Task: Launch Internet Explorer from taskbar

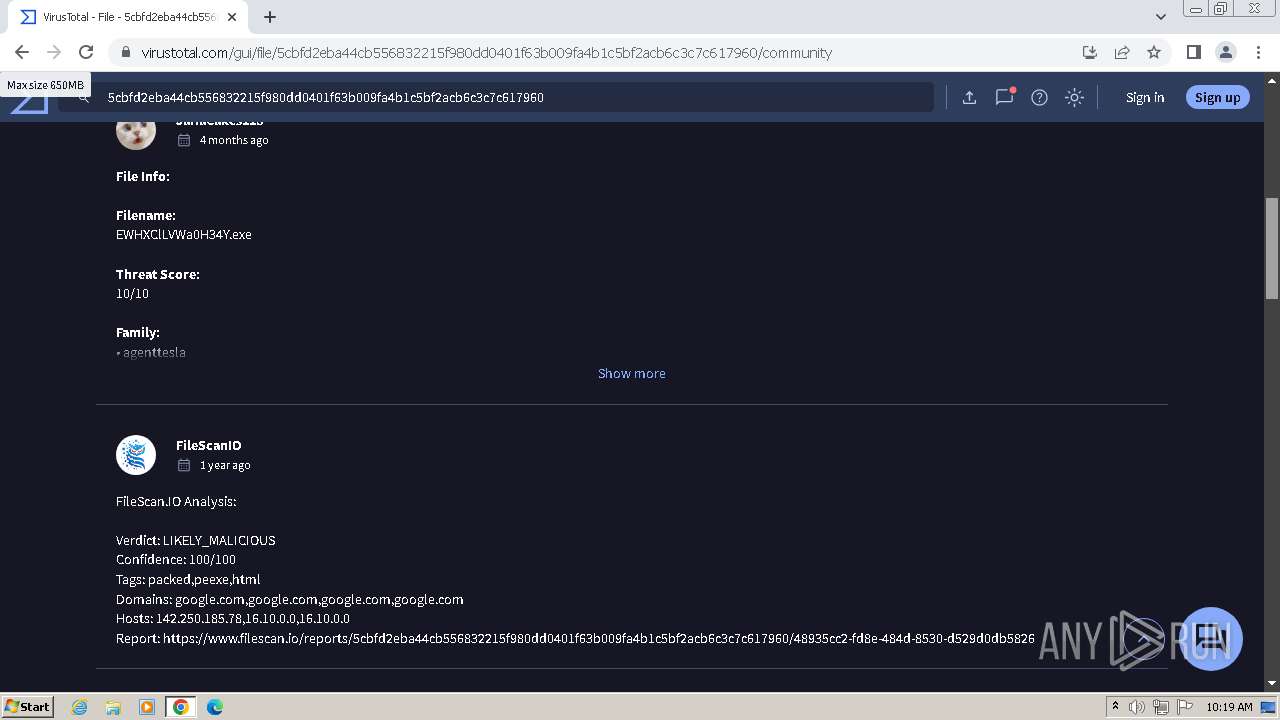Action: (x=79, y=707)
